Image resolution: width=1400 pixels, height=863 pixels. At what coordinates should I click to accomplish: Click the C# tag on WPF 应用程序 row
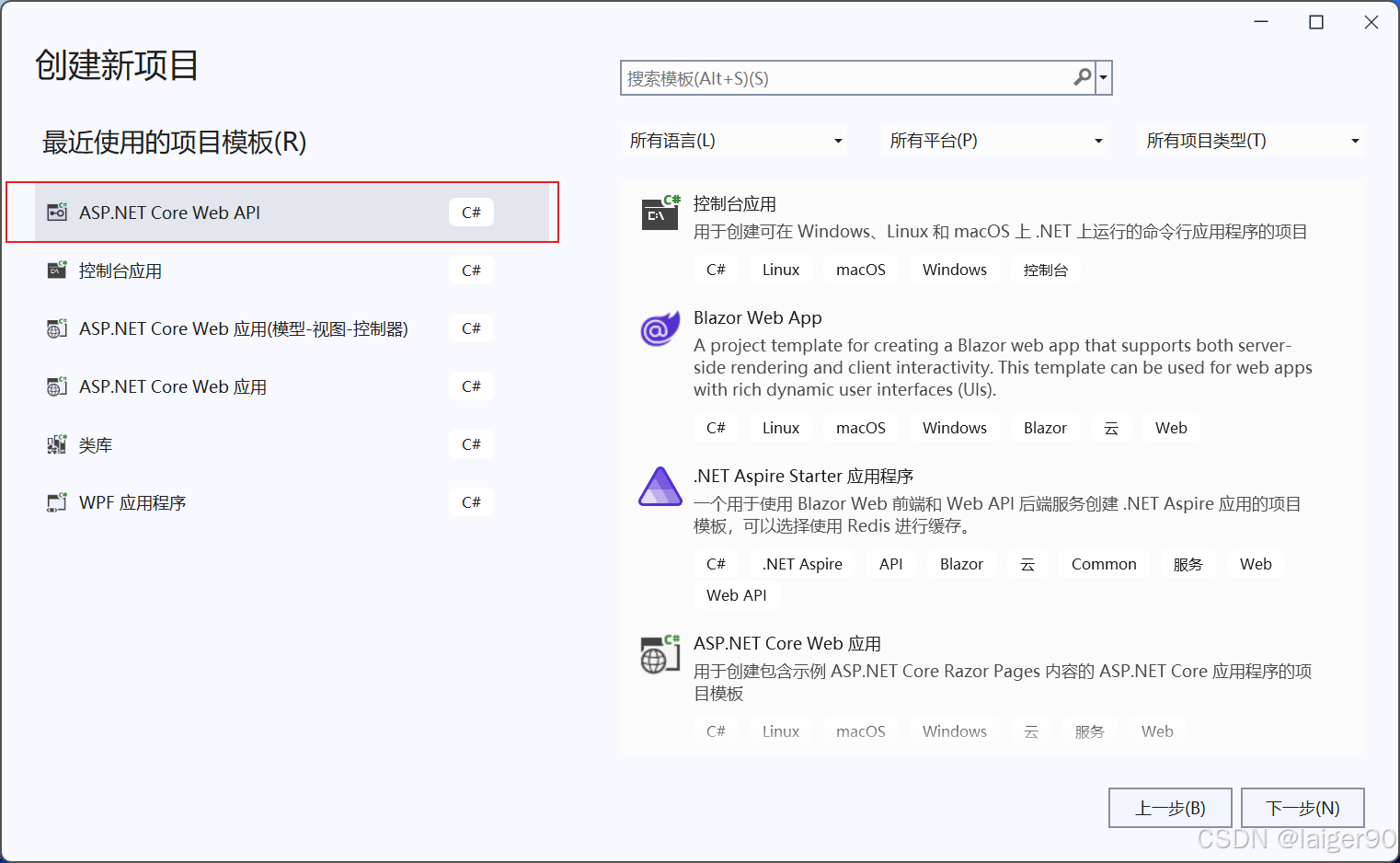point(471,502)
